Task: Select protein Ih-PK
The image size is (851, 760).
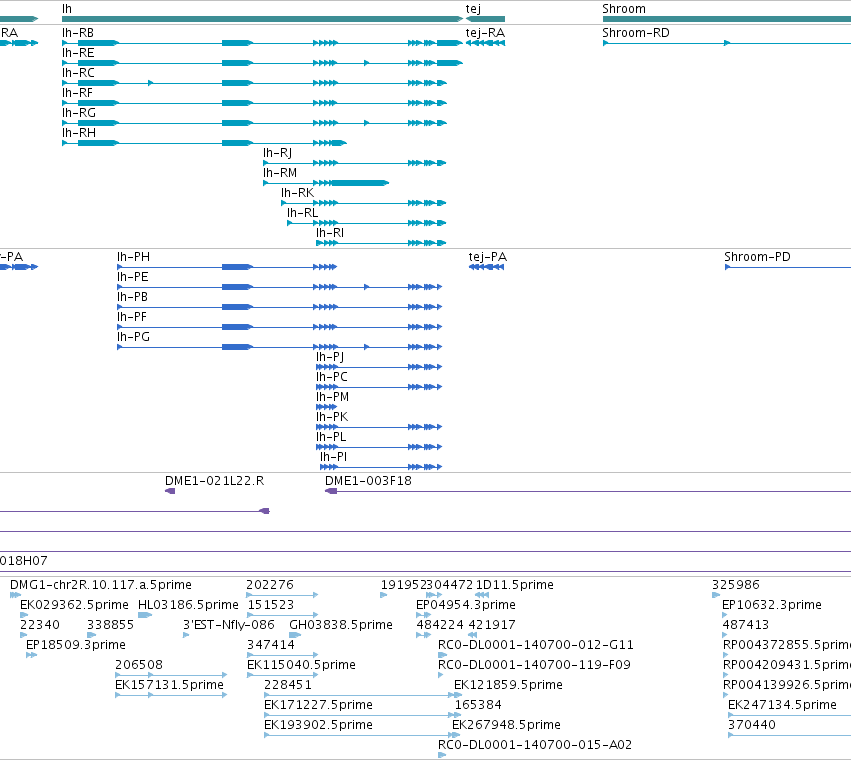Action: (x=332, y=417)
